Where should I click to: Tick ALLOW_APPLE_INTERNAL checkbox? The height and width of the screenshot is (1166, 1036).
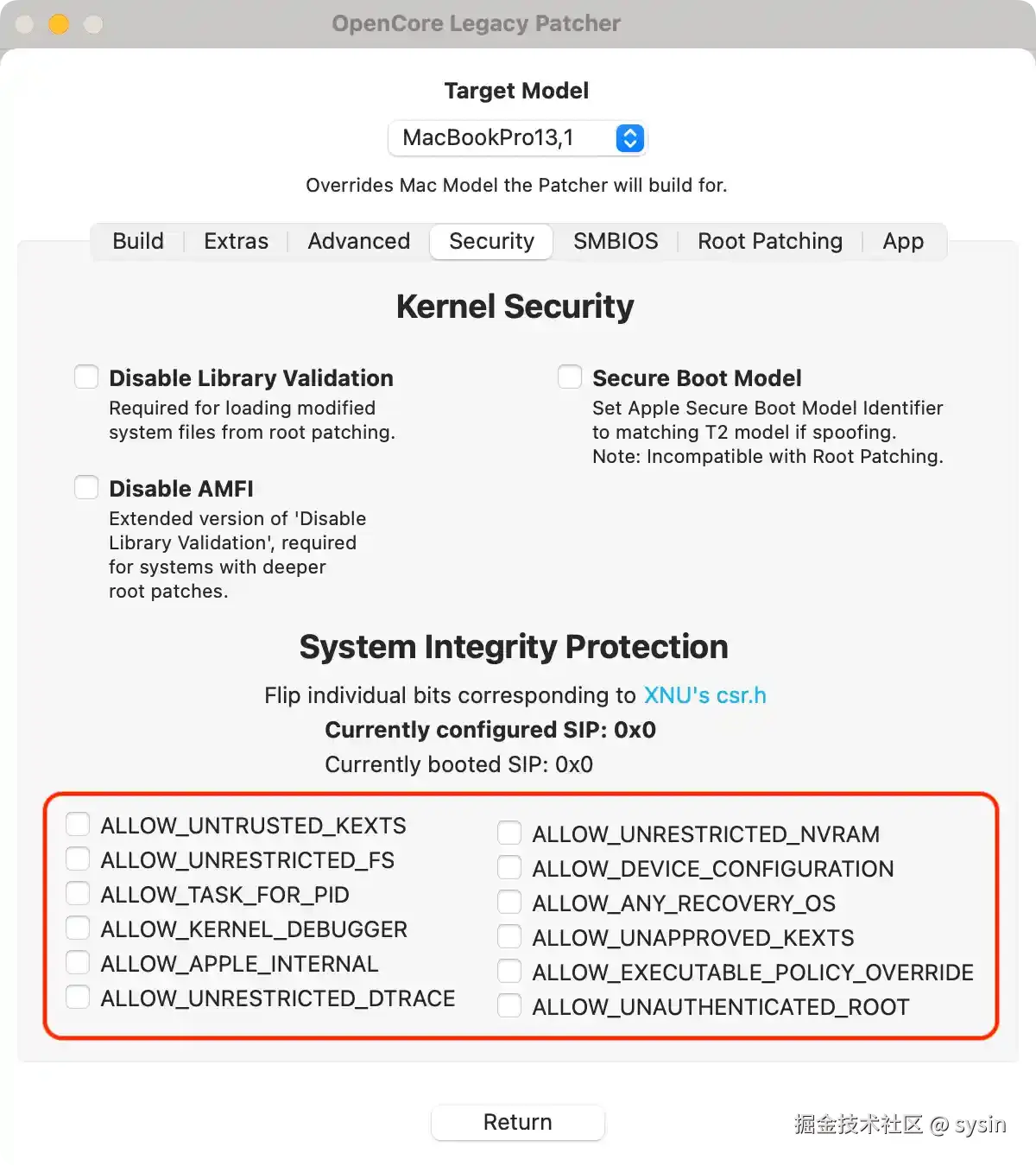pyautogui.click(x=79, y=963)
